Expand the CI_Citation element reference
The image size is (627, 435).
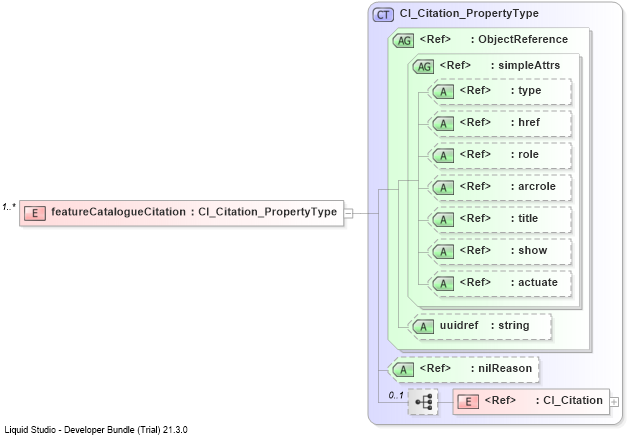[x=614, y=401]
